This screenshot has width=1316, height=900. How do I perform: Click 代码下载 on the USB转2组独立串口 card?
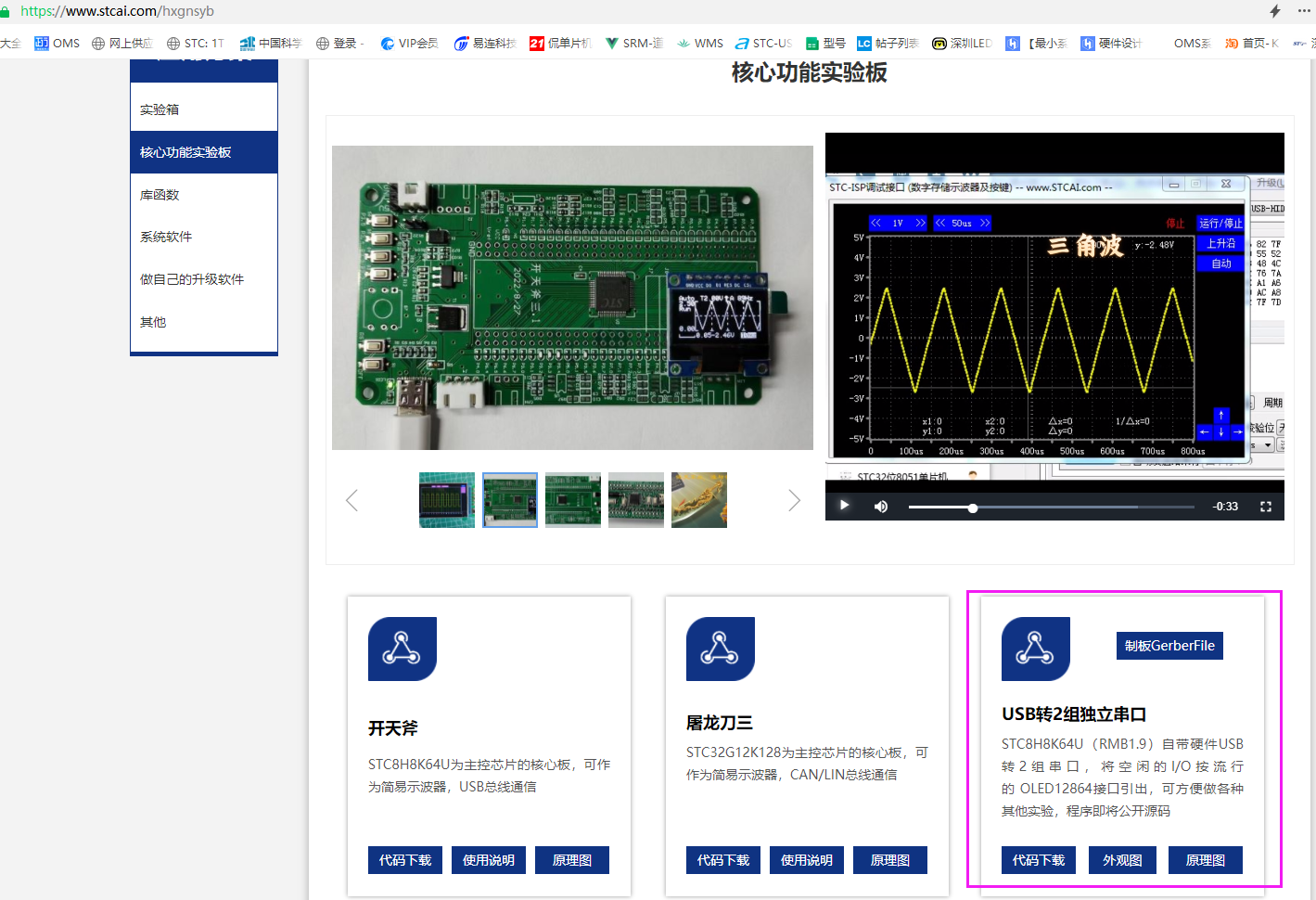tap(1039, 860)
